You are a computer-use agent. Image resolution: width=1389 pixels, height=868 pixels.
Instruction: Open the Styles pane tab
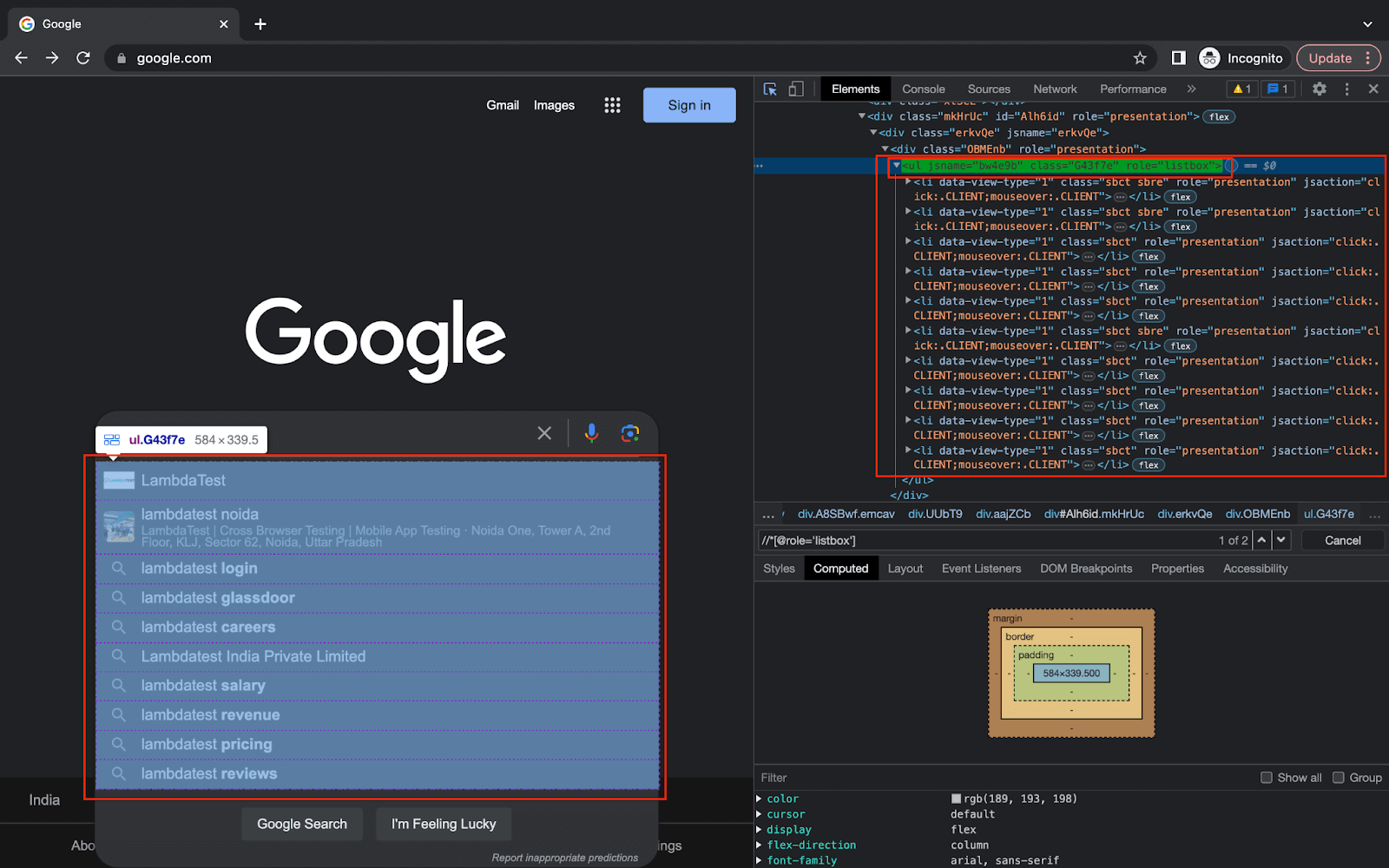coord(779,569)
